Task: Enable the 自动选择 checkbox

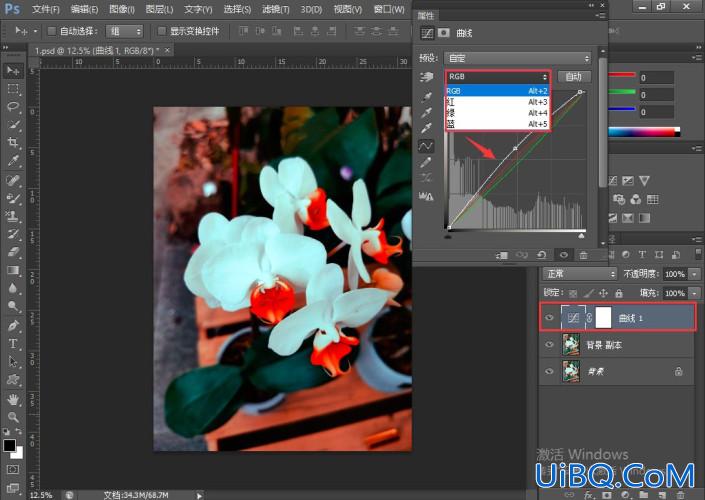Action: click(x=52, y=31)
